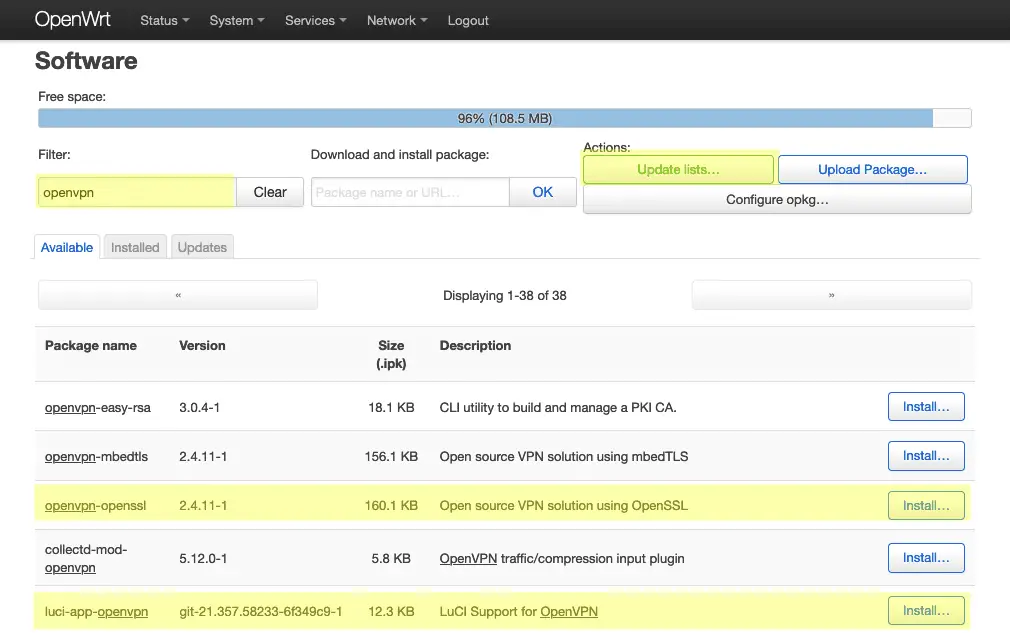Clear the package filter
Viewport: 1010px width, 633px height.
(x=270, y=193)
